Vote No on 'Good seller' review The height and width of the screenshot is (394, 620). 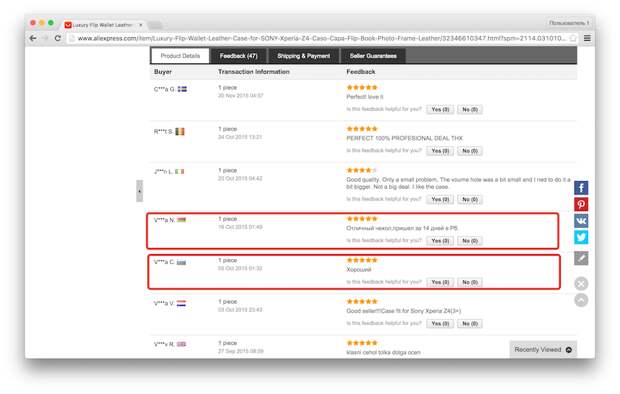[470, 324]
